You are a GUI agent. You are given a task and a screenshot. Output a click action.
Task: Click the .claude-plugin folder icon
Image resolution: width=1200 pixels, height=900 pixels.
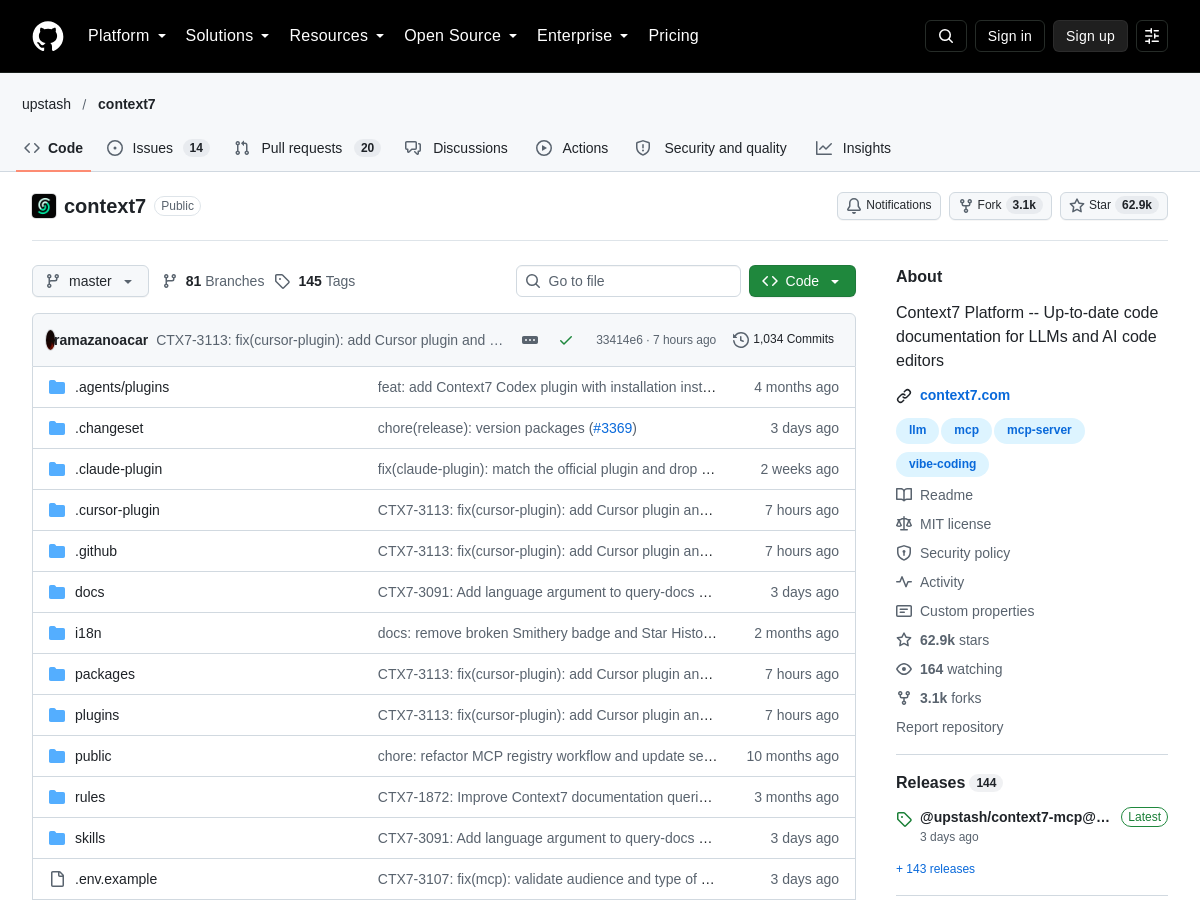click(57, 469)
